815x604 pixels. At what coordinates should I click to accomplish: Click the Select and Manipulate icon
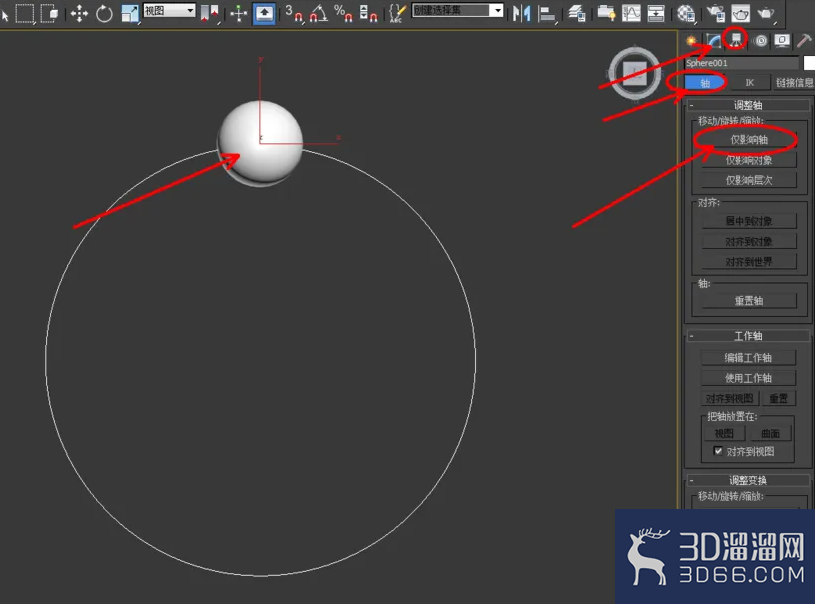(239, 13)
